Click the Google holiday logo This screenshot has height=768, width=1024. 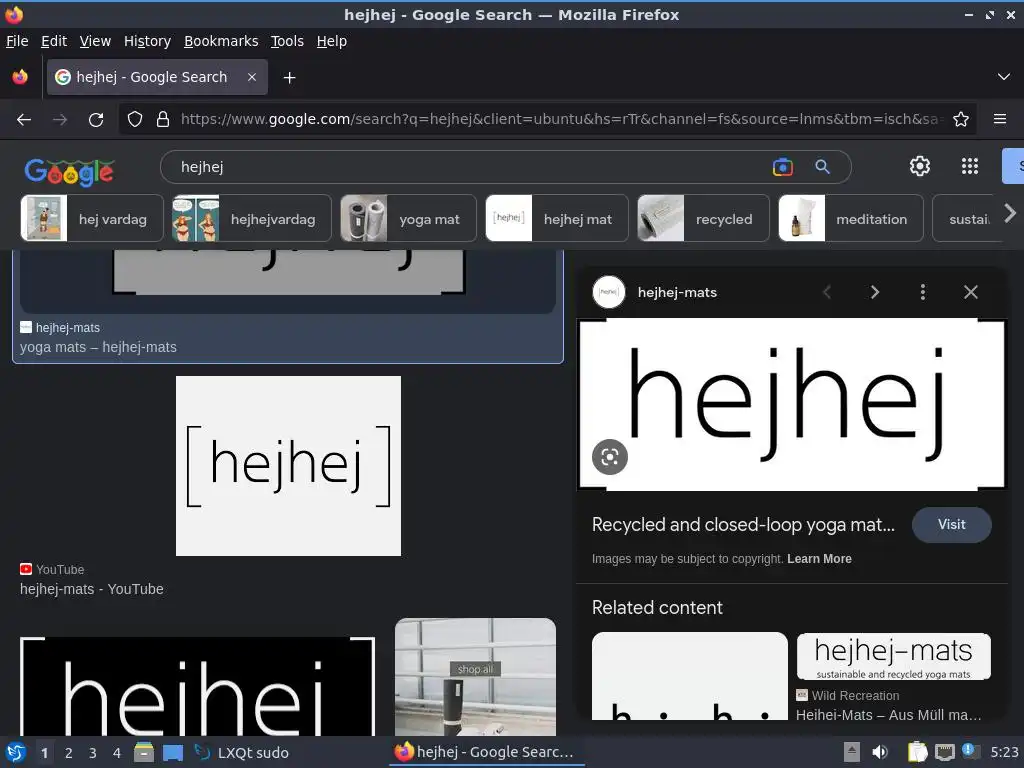click(70, 172)
